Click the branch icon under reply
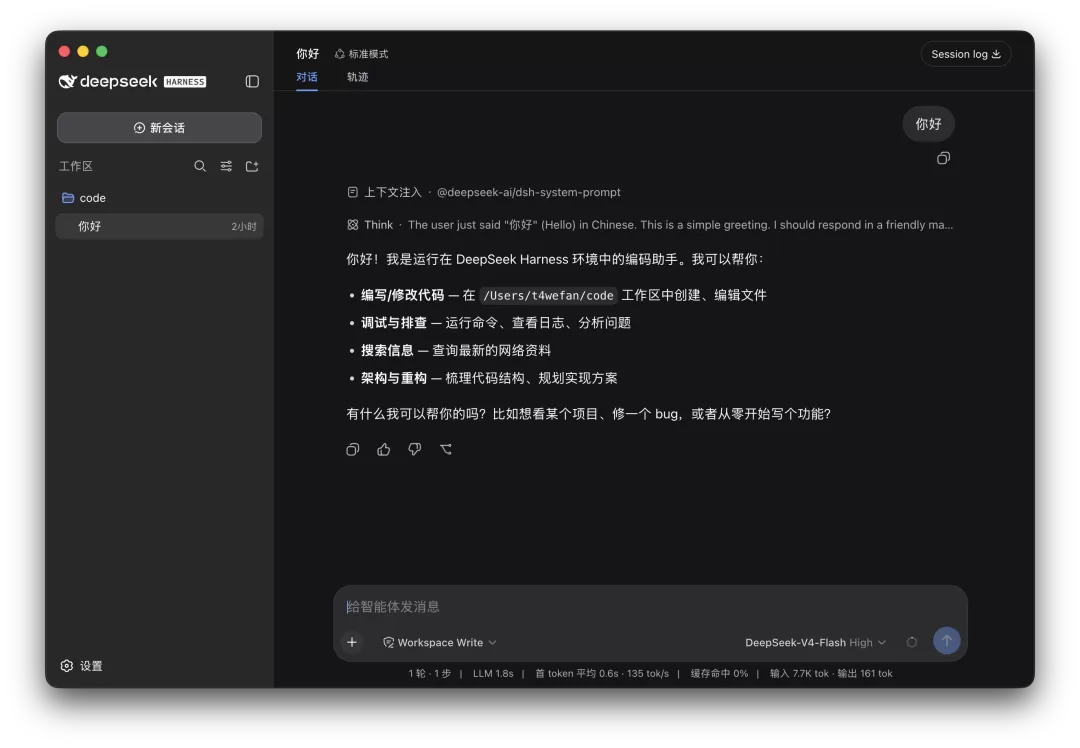Viewport: 1080px width, 748px height. pyautogui.click(x=446, y=449)
